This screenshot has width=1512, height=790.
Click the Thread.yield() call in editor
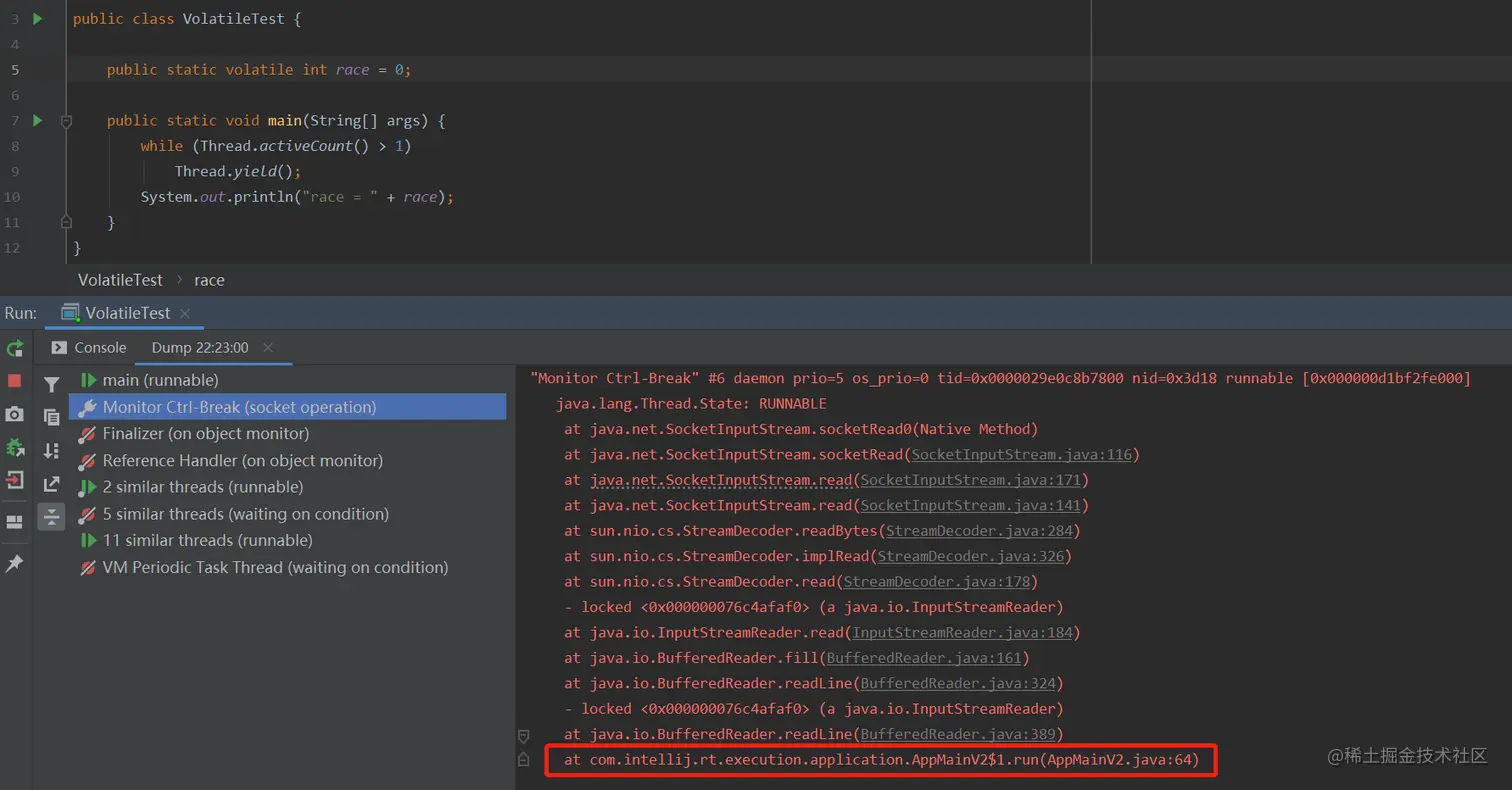click(238, 171)
